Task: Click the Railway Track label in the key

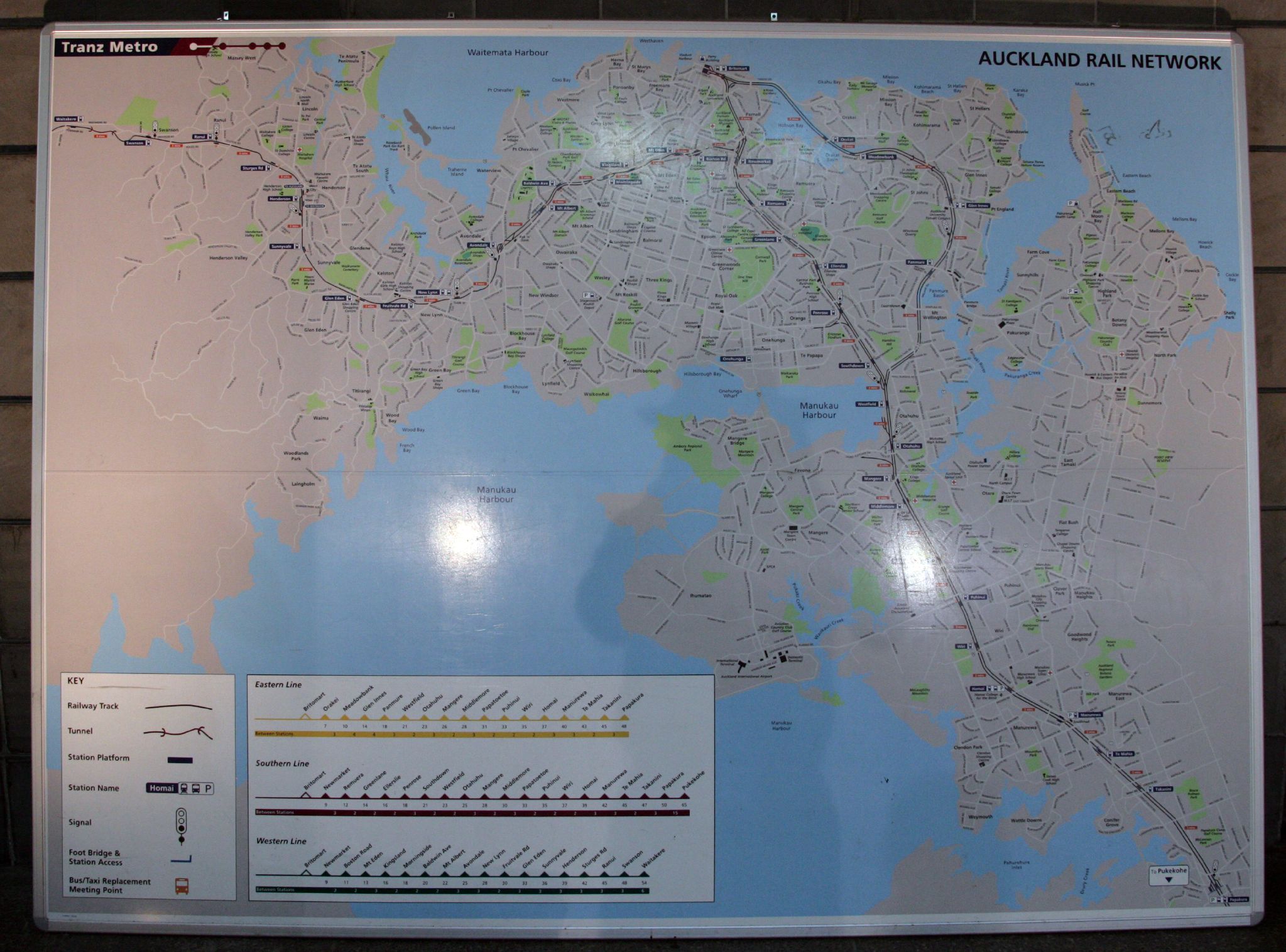Action: tap(93, 706)
